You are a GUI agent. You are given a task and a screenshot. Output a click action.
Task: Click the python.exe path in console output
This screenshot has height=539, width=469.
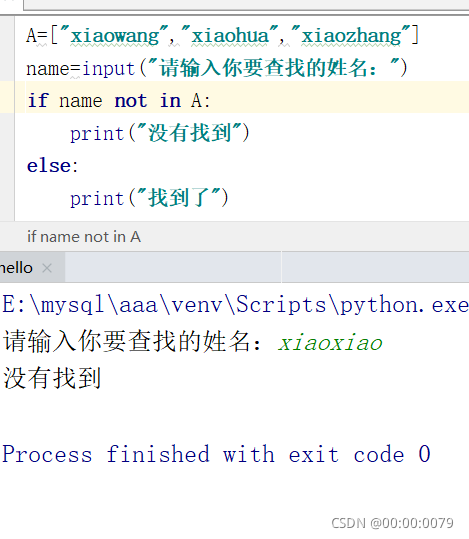click(x=235, y=305)
